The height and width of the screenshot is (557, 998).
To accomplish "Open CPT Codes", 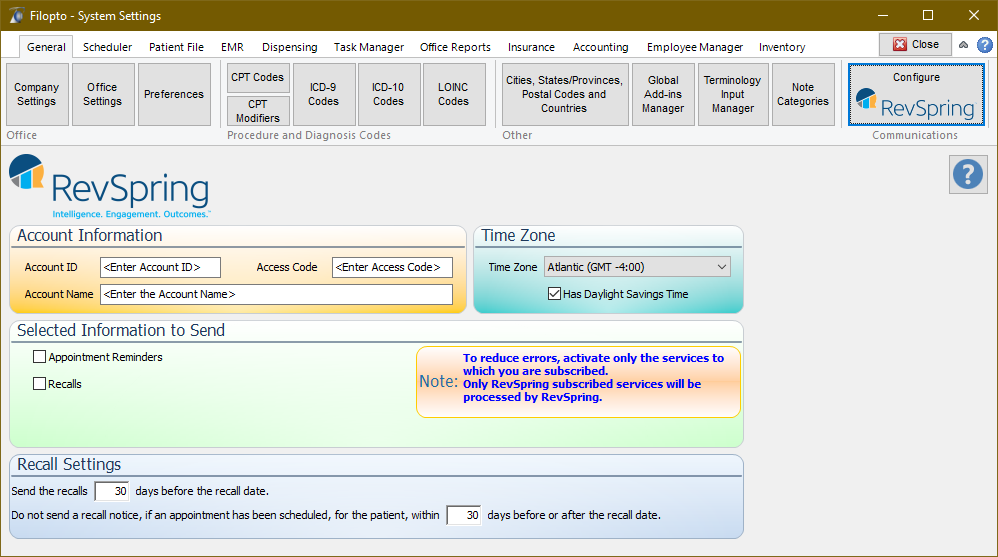I will (x=258, y=78).
